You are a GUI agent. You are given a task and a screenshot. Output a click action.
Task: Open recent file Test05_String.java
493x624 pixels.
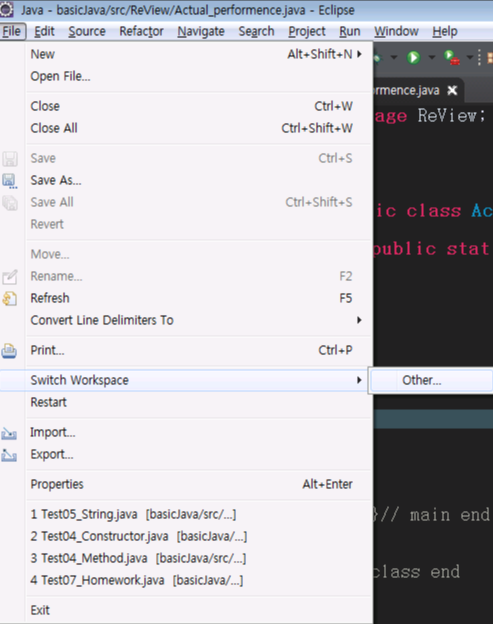point(186,514)
